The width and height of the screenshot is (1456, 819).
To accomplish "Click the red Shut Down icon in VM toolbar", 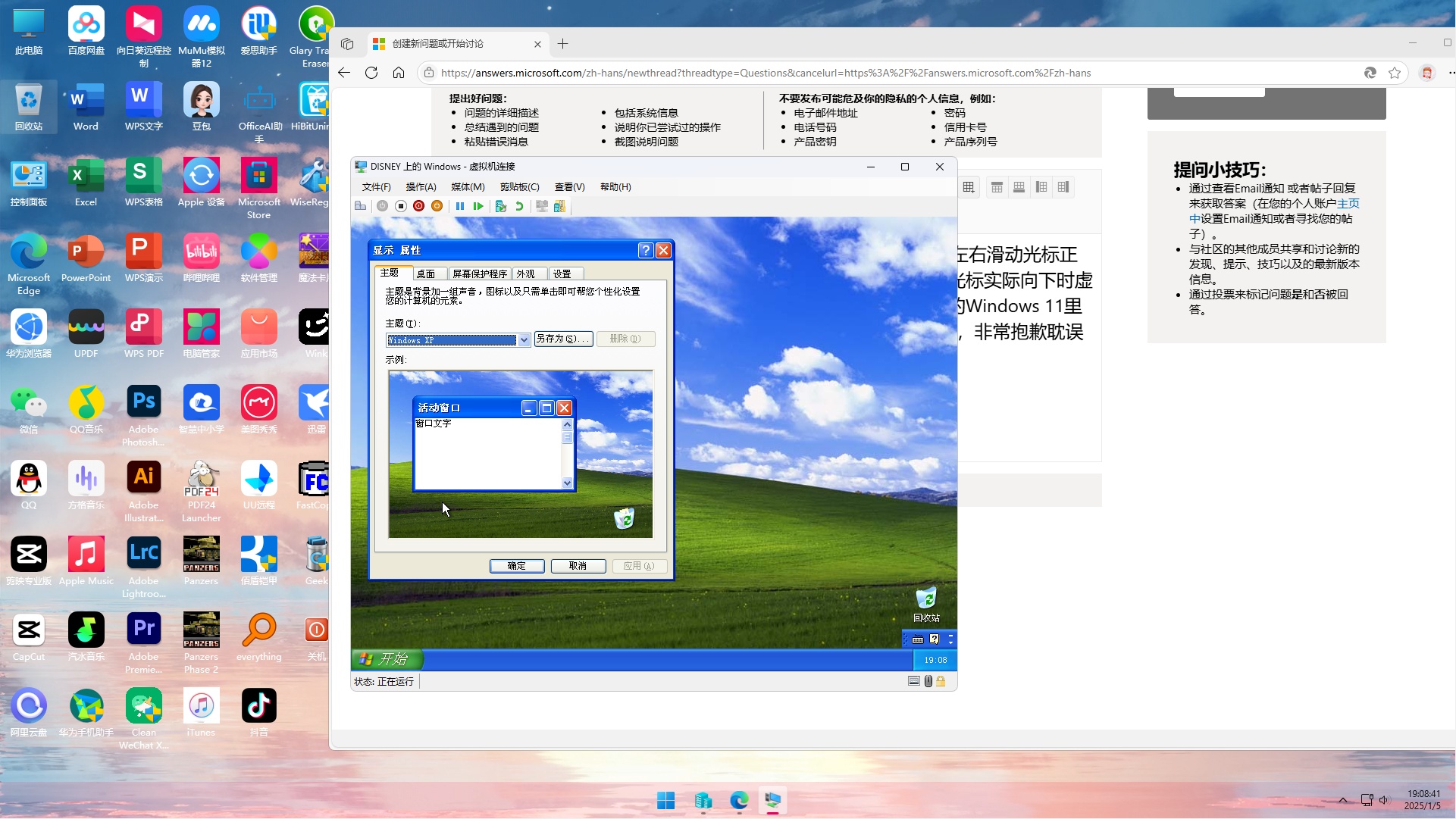I will point(418,206).
